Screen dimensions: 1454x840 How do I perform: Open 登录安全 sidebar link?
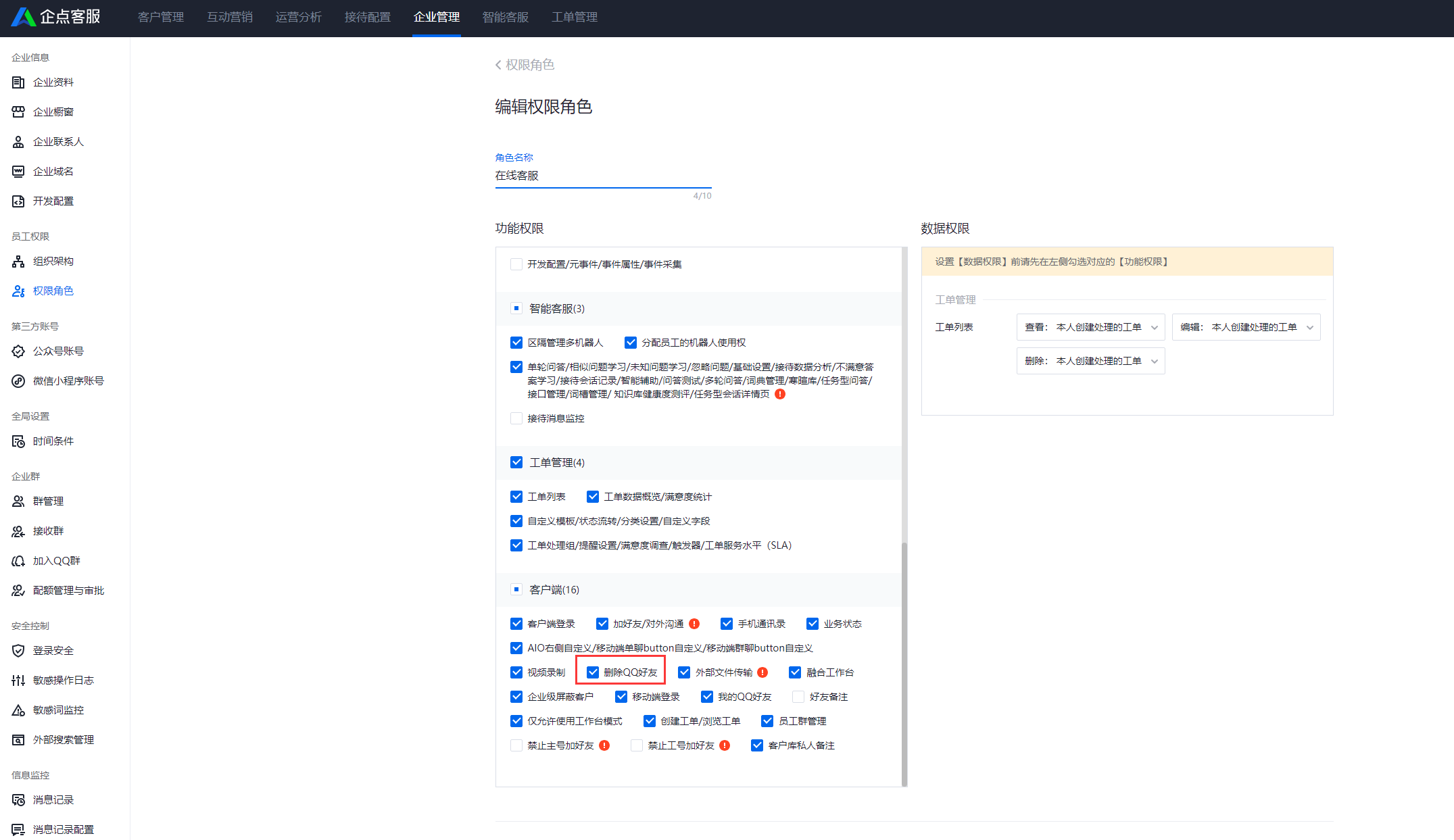click(53, 651)
